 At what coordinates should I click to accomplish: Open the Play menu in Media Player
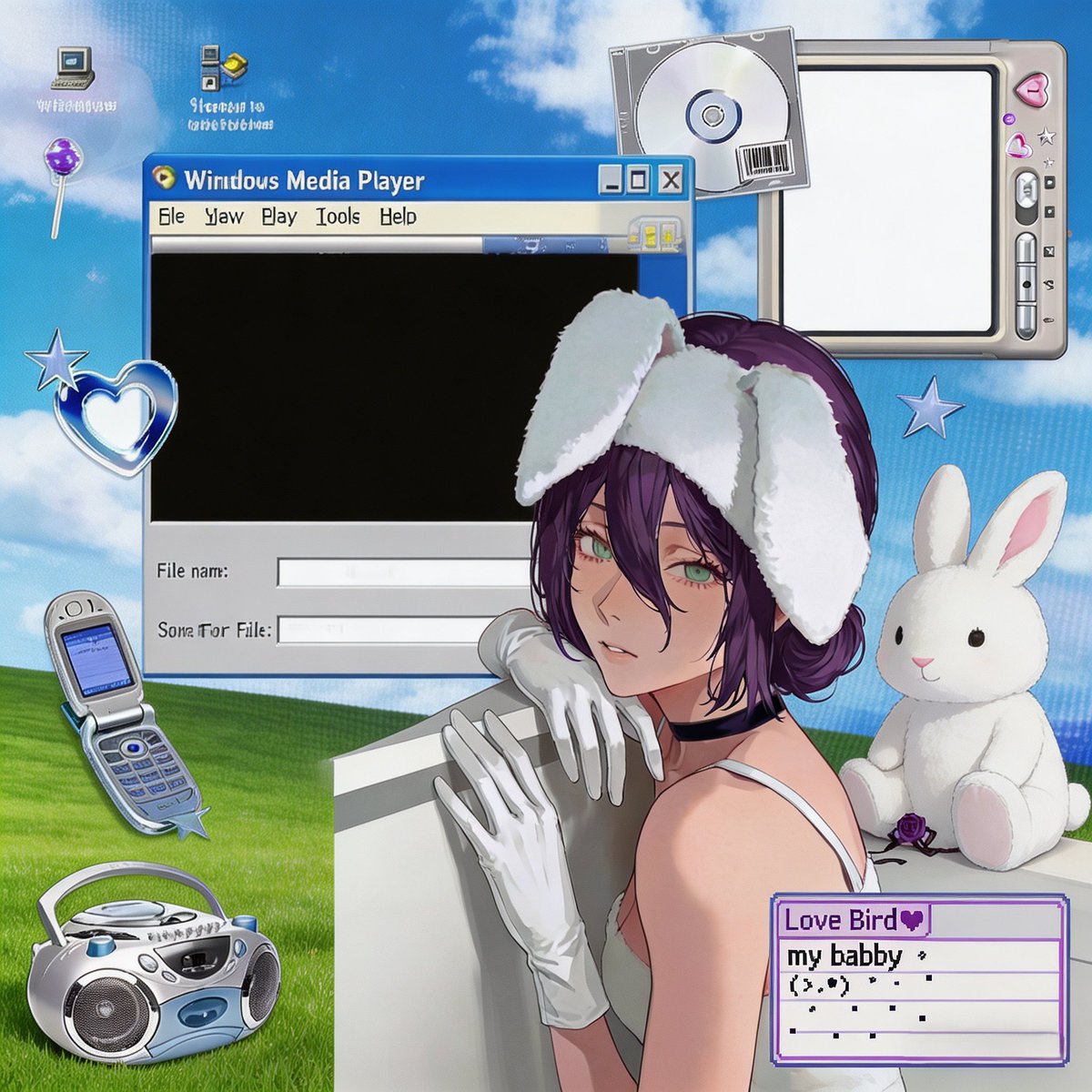click(x=278, y=217)
